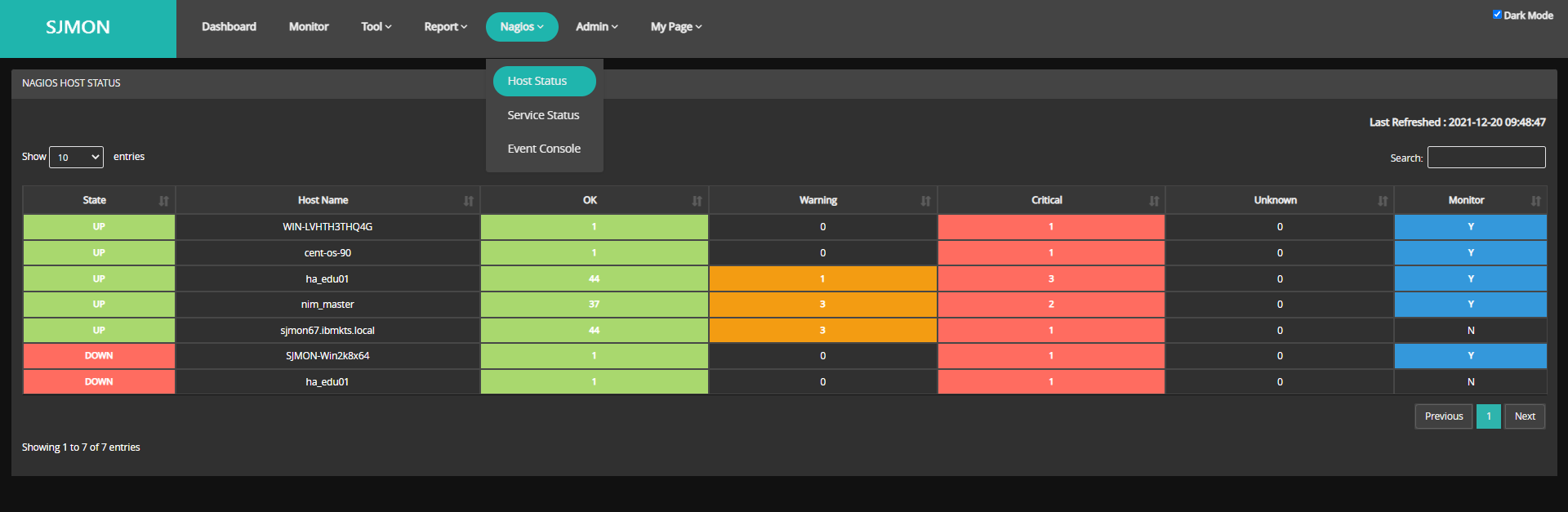Sort table by Warning column icon
This screenshot has height=512, width=1568.
pos(925,201)
